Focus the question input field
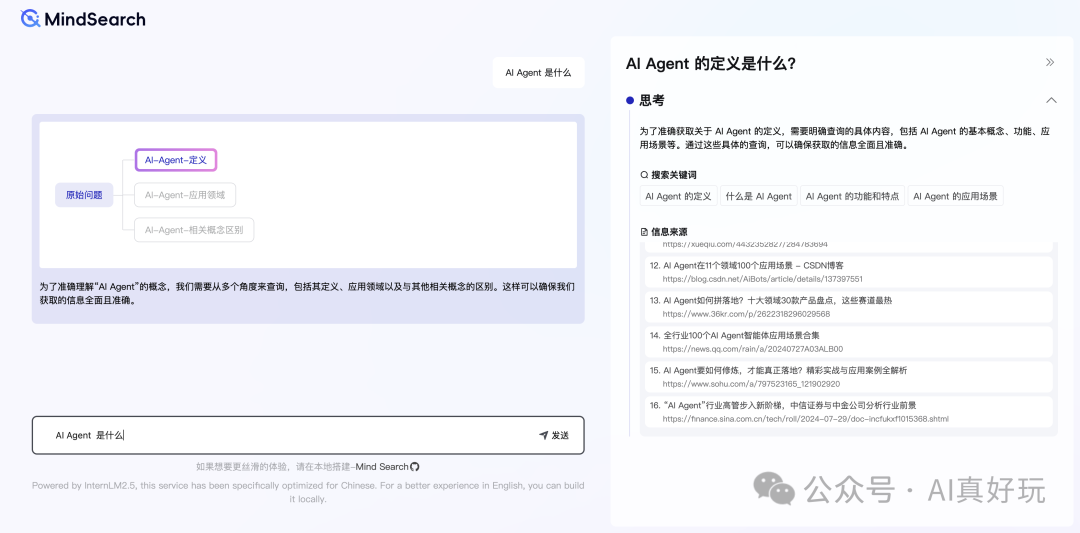The height and width of the screenshot is (533, 1080). [x=308, y=435]
